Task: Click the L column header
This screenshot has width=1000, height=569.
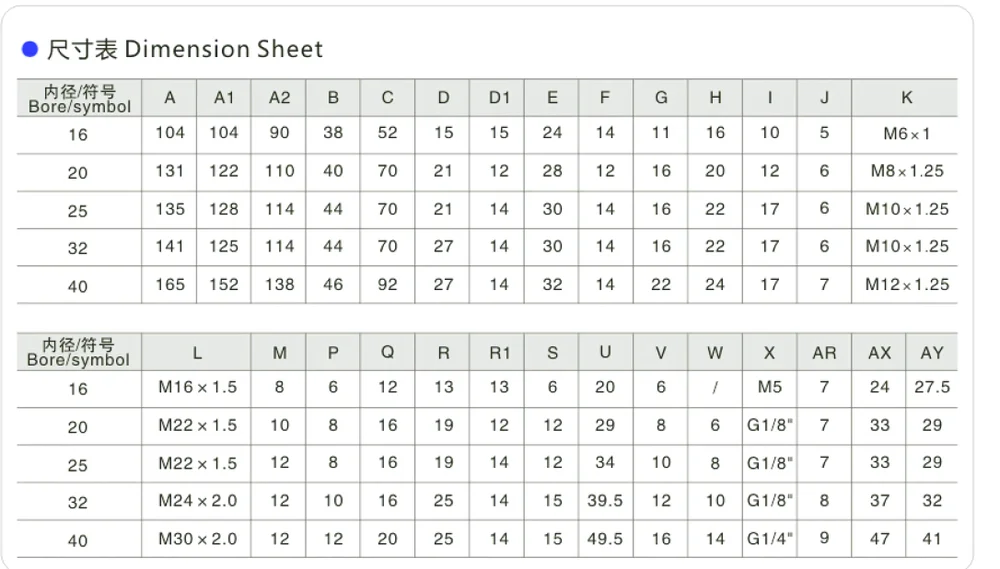Action: (197, 353)
